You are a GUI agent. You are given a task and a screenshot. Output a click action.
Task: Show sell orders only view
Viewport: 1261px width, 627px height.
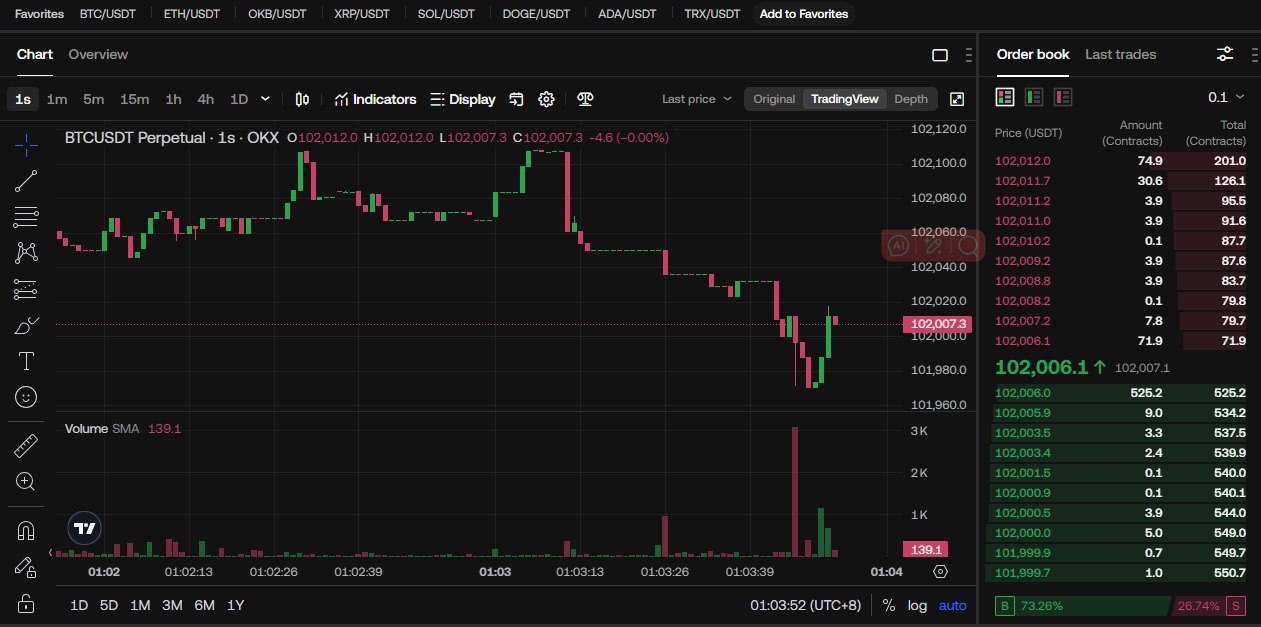pyautogui.click(x=1063, y=97)
